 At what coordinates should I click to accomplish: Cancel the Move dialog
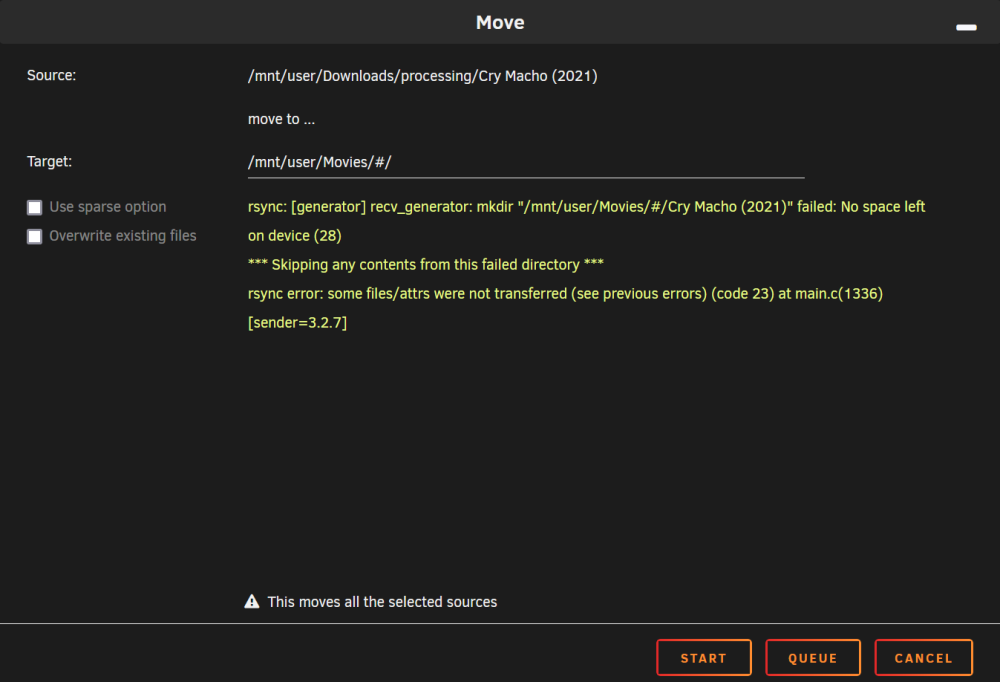point(923,658)
